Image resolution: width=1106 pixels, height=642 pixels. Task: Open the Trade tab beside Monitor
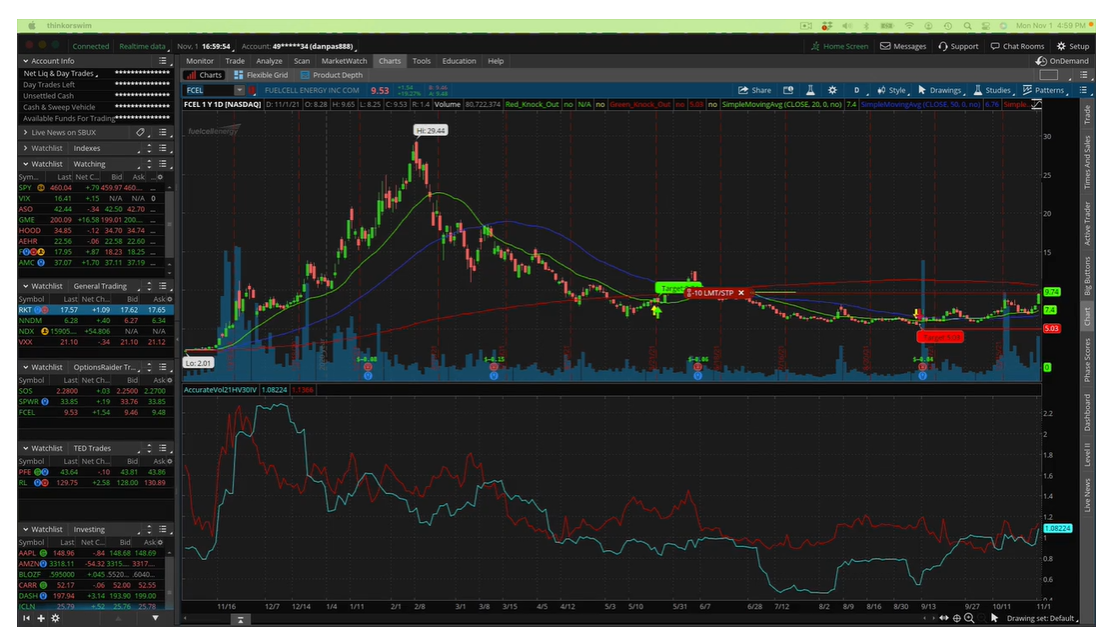pos(235,61)
